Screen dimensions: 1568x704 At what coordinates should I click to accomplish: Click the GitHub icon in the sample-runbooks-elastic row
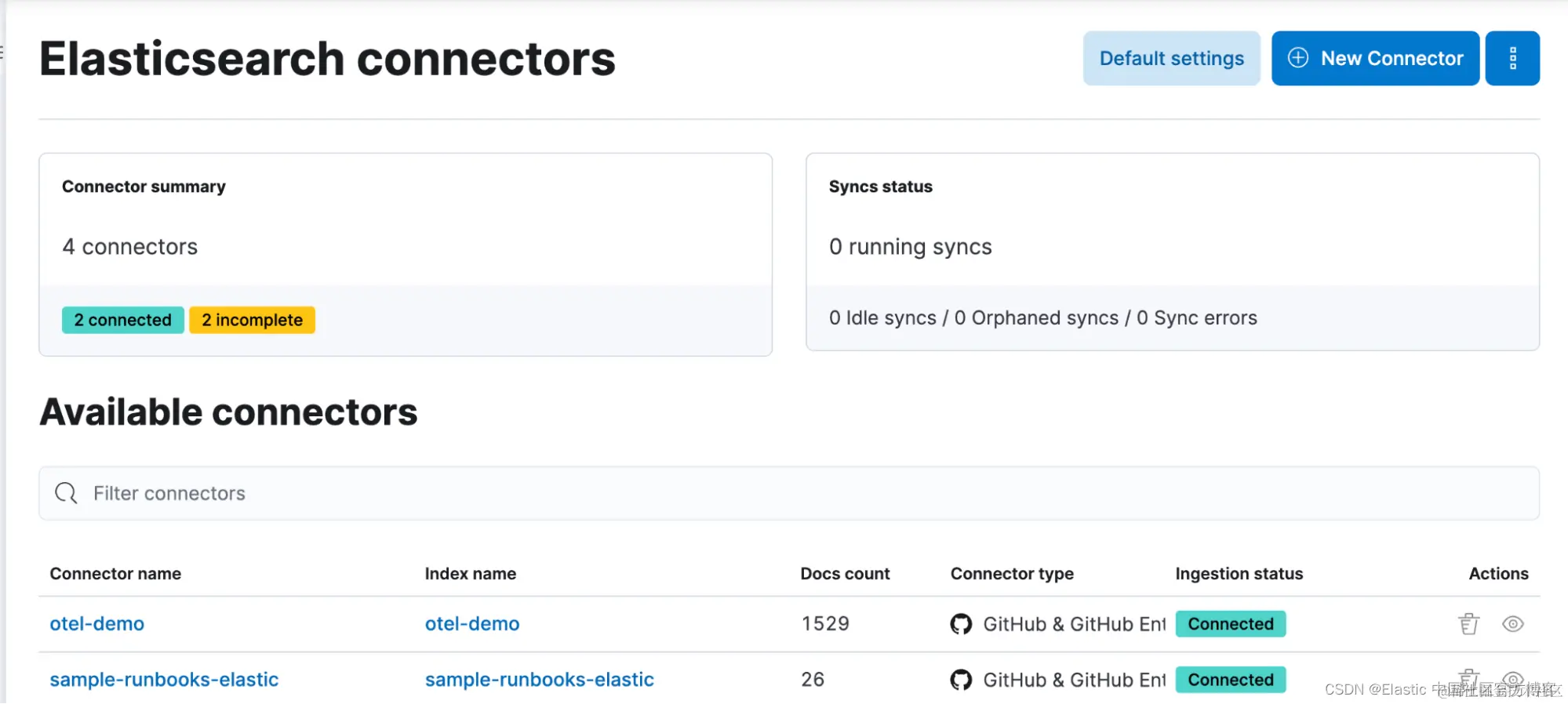pos(961,680)
